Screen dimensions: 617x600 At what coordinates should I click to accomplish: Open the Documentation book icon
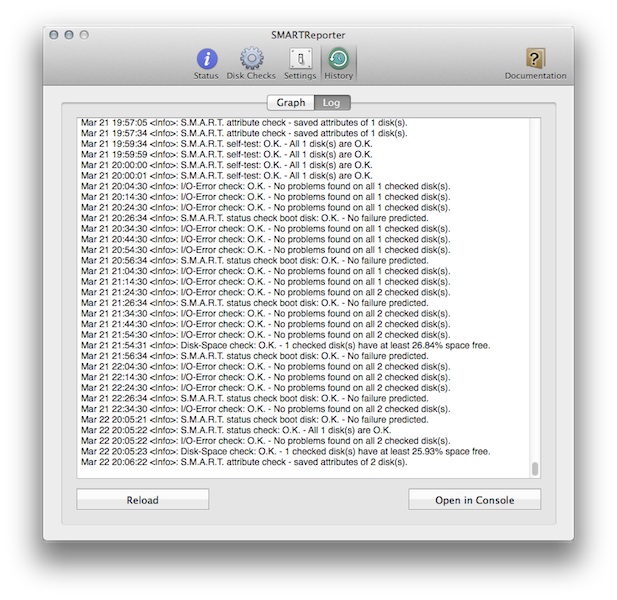coord(535,60)
